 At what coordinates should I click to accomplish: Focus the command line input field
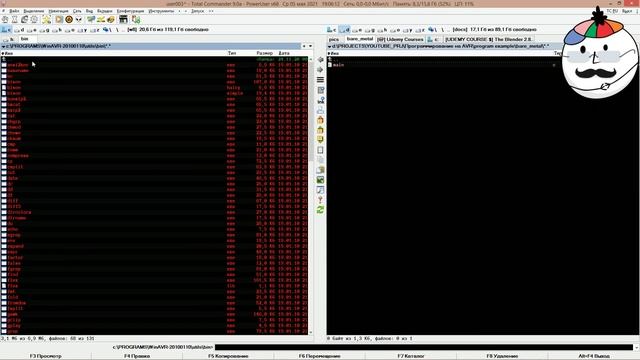pos(424,347)
